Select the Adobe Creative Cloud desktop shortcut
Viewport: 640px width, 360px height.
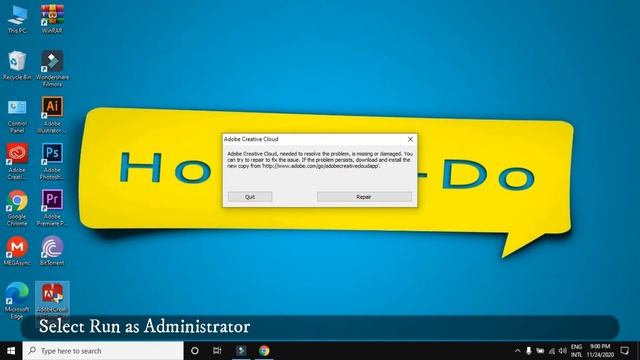click(x=17, y=162)
